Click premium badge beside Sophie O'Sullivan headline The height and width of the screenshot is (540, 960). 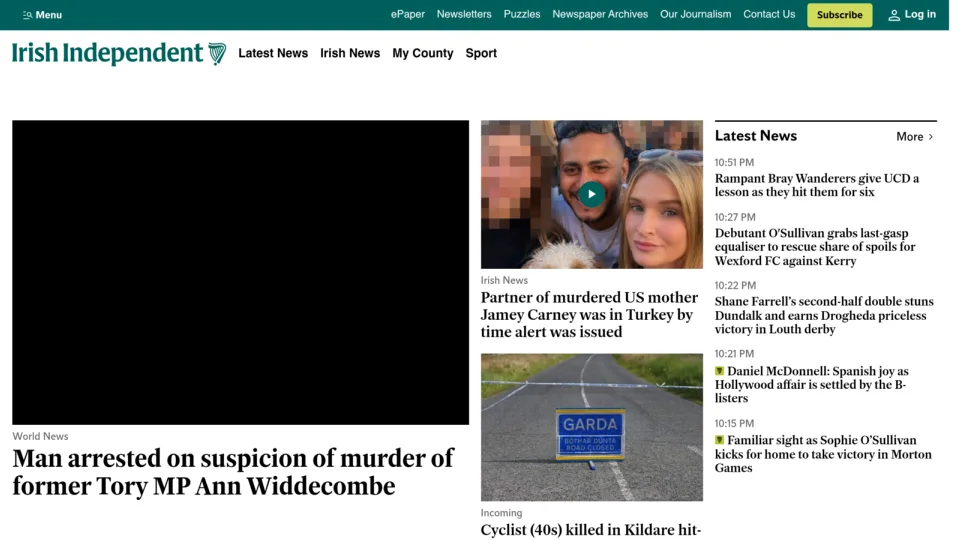coord(719,440)
